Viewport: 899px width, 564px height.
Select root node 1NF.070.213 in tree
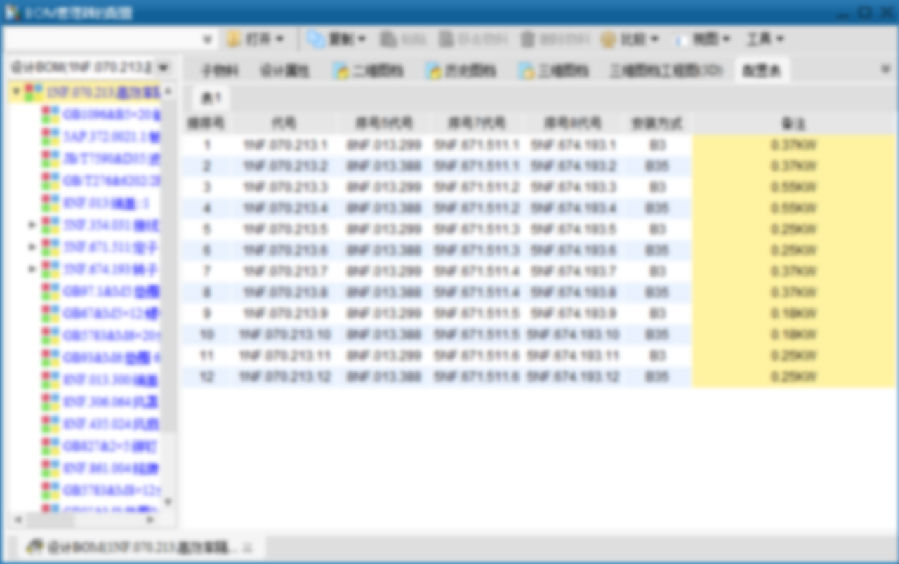click(104, 92)
